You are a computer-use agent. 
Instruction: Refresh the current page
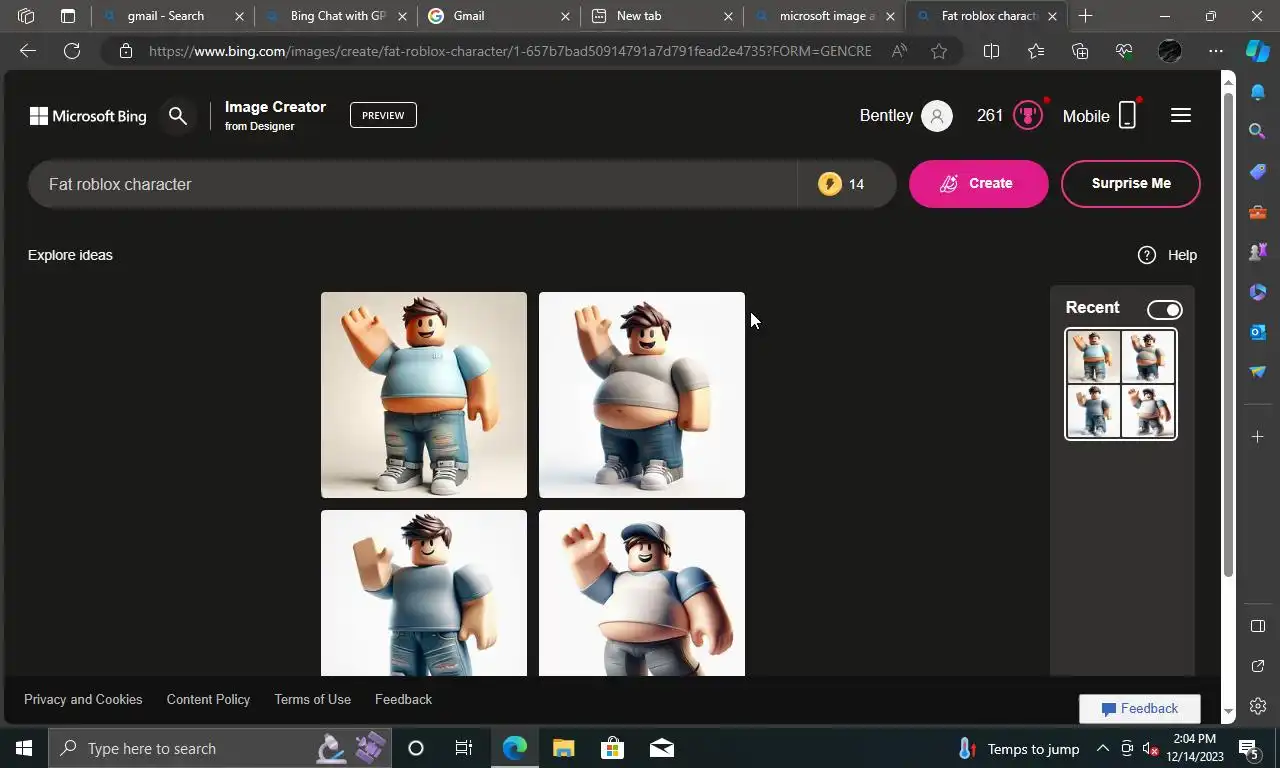pyautogui.click(x=72, y=51)
